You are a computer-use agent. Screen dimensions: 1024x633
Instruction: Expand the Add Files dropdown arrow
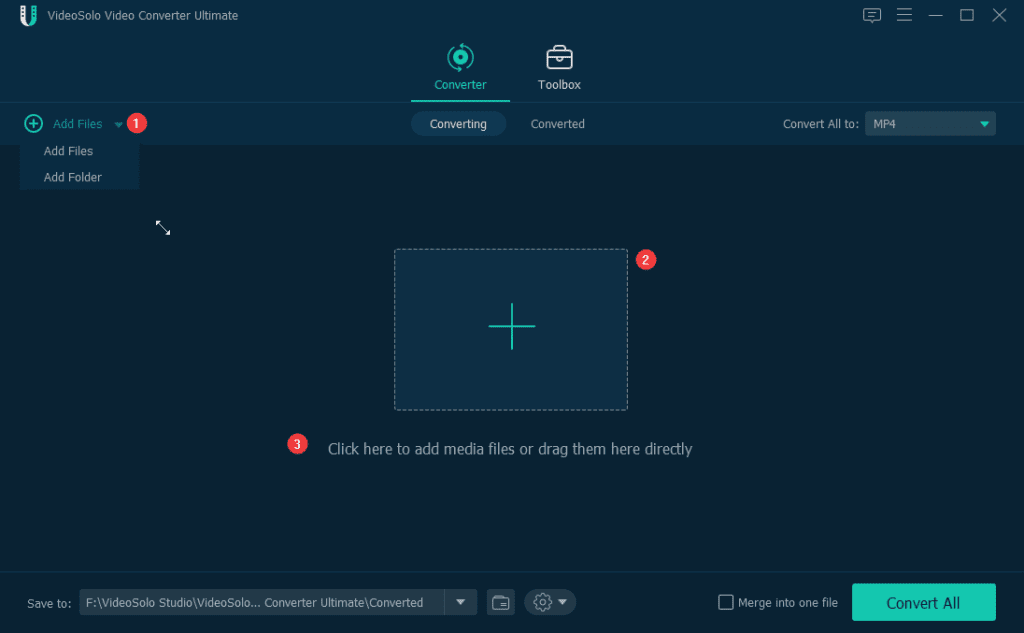coord(118,125)
